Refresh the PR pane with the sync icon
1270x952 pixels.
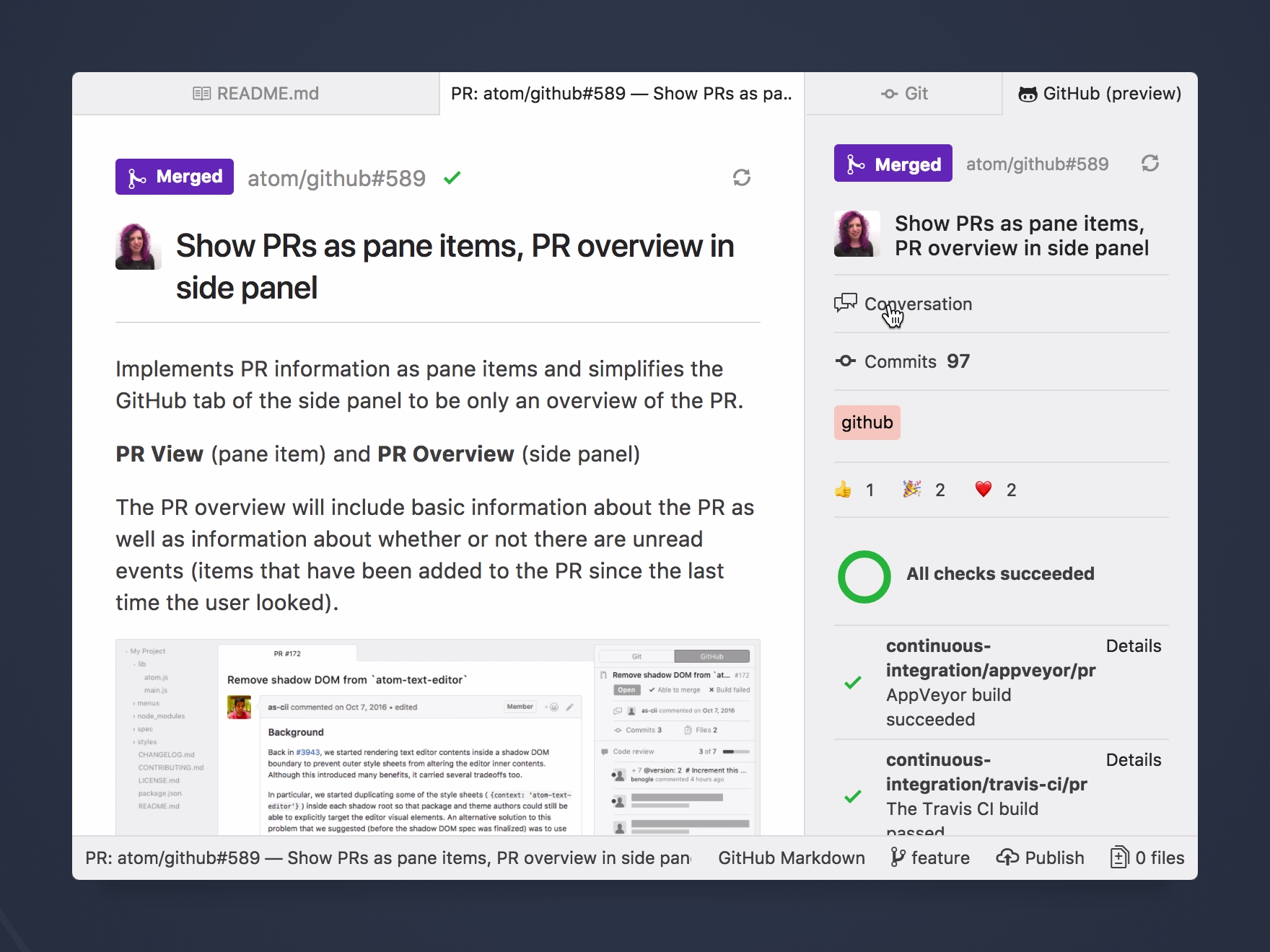(x=742, y=177)
